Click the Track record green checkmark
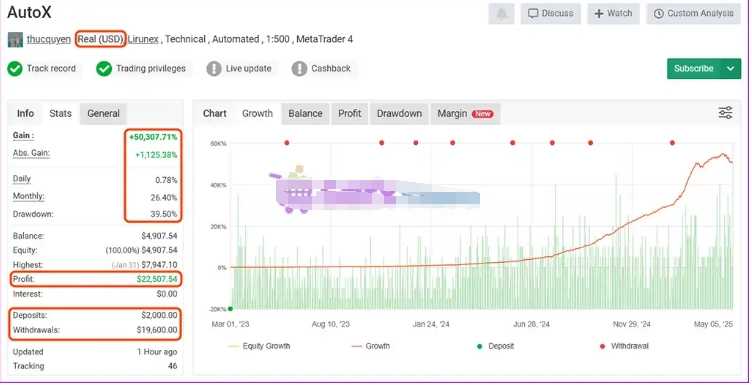The width and height of the screenshot is (752, 385). coord(15,69)
